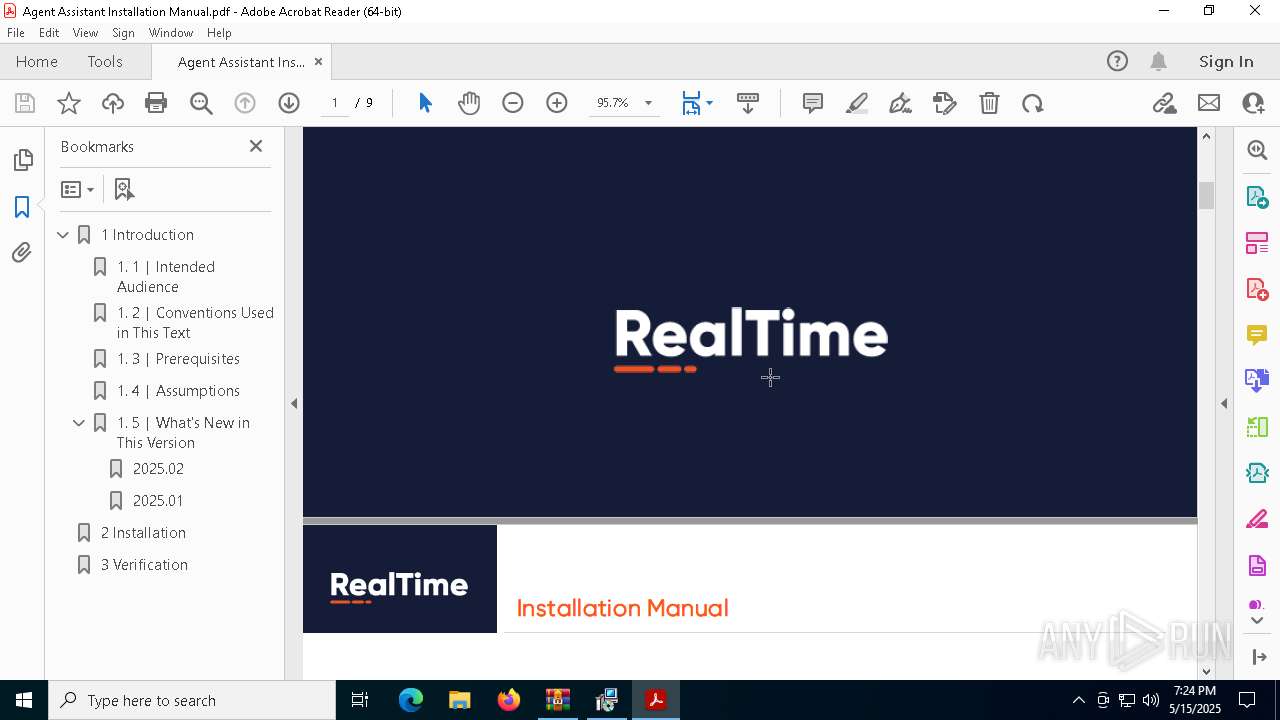
Task: Close the Agent Assistant document tab
Action: pos(318,61)
